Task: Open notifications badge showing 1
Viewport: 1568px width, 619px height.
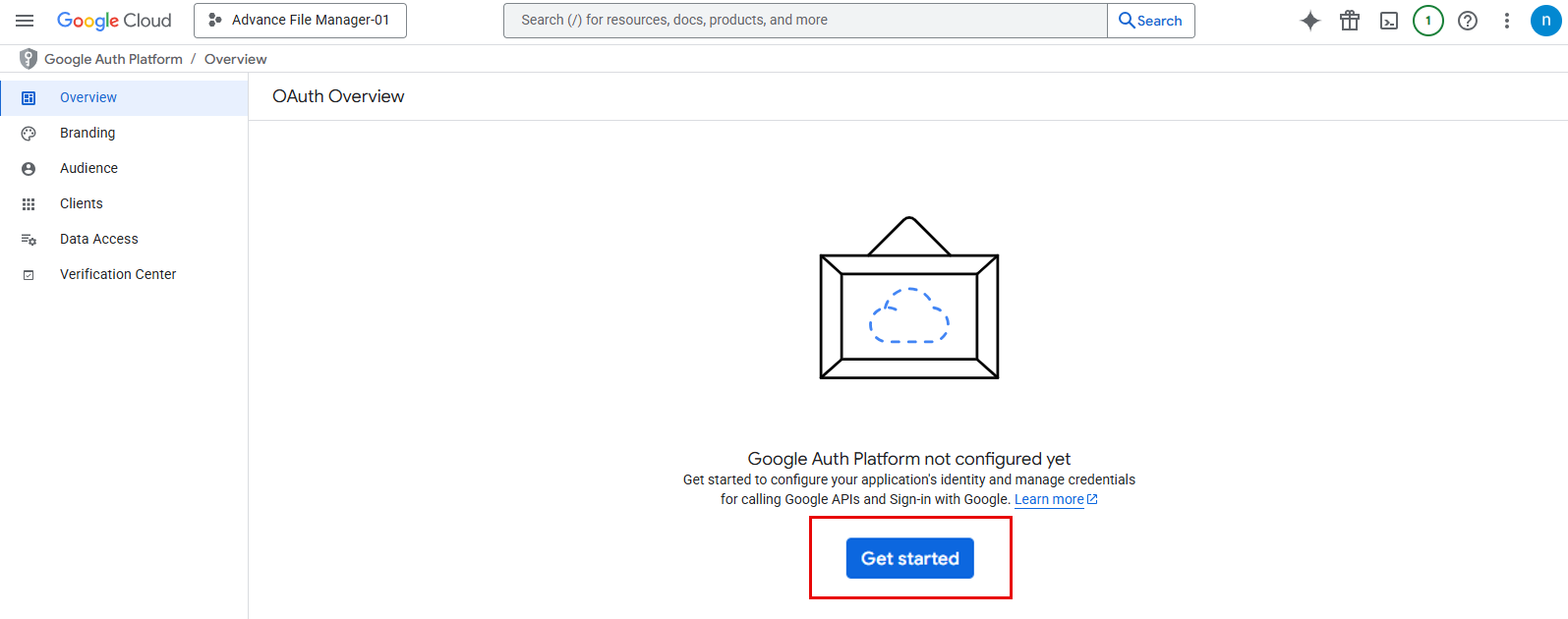Action: click(1427, 21)
